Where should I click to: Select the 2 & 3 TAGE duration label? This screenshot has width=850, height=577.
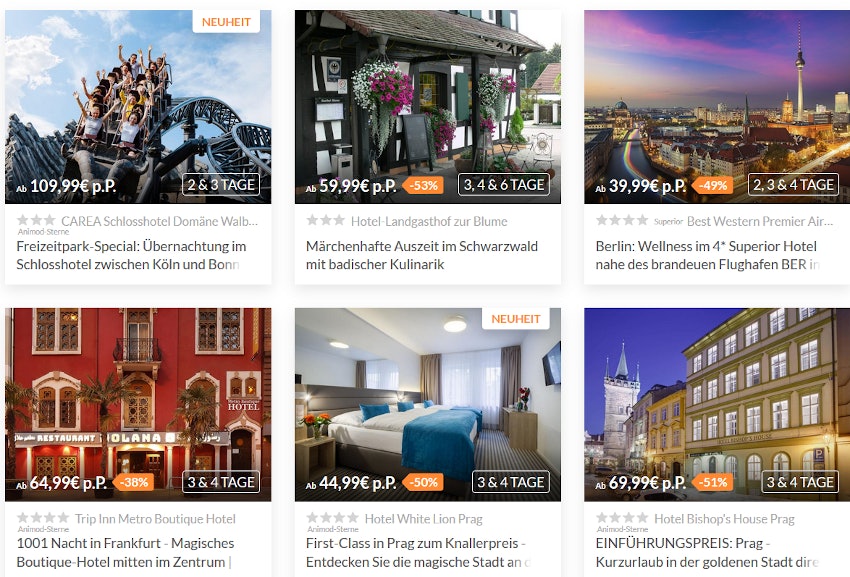point(221,185)
